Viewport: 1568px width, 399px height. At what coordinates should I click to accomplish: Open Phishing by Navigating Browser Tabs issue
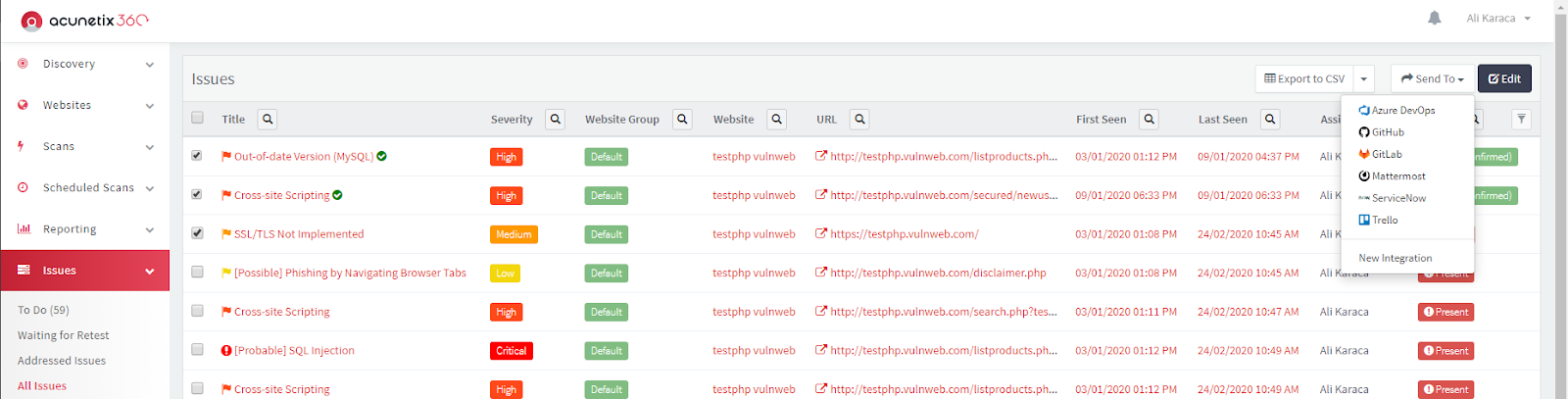(x=350, y=273)
